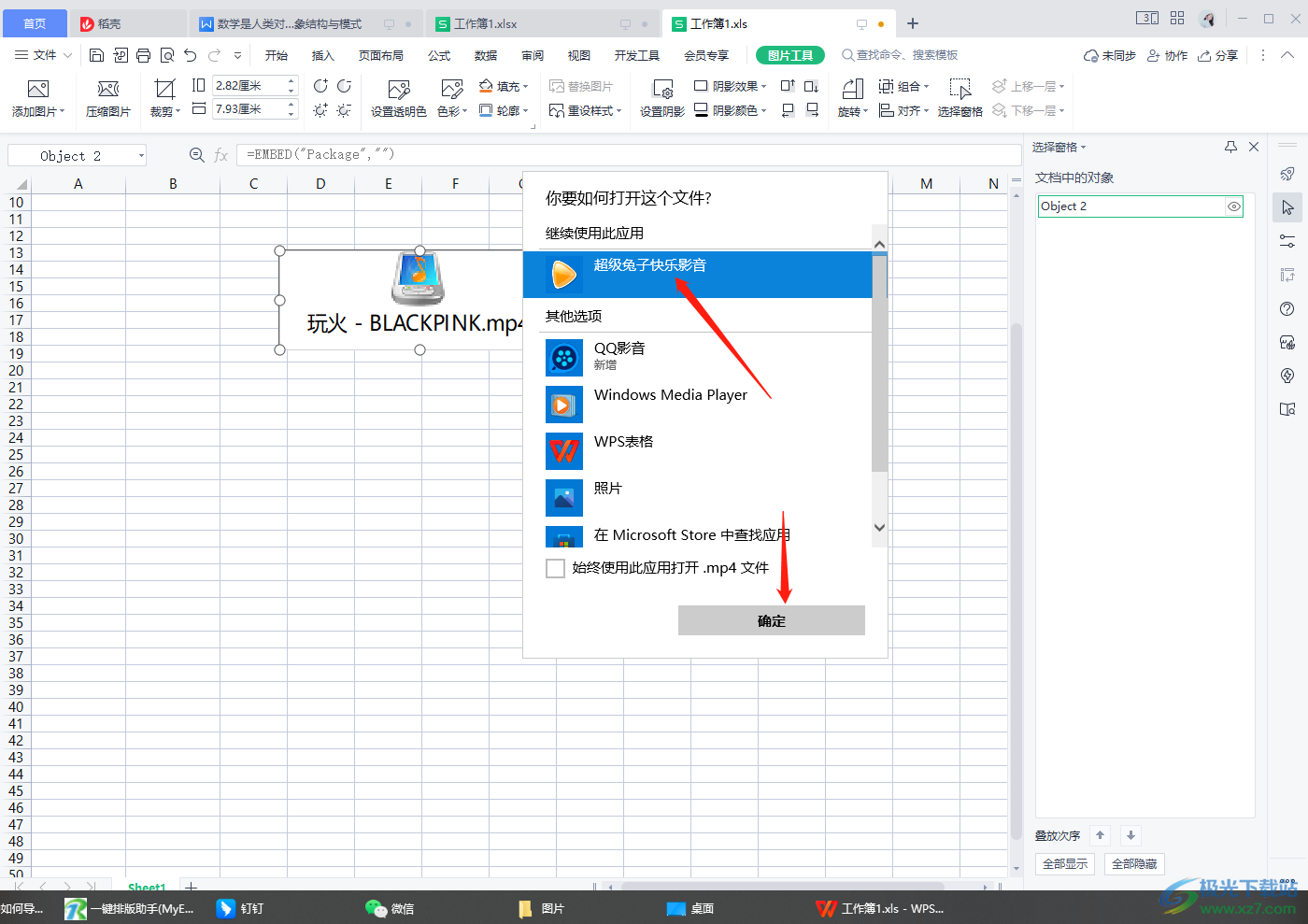Click the formula bar input
The width and height of the screenshot is (1308, 924).
tap(629, 155)
